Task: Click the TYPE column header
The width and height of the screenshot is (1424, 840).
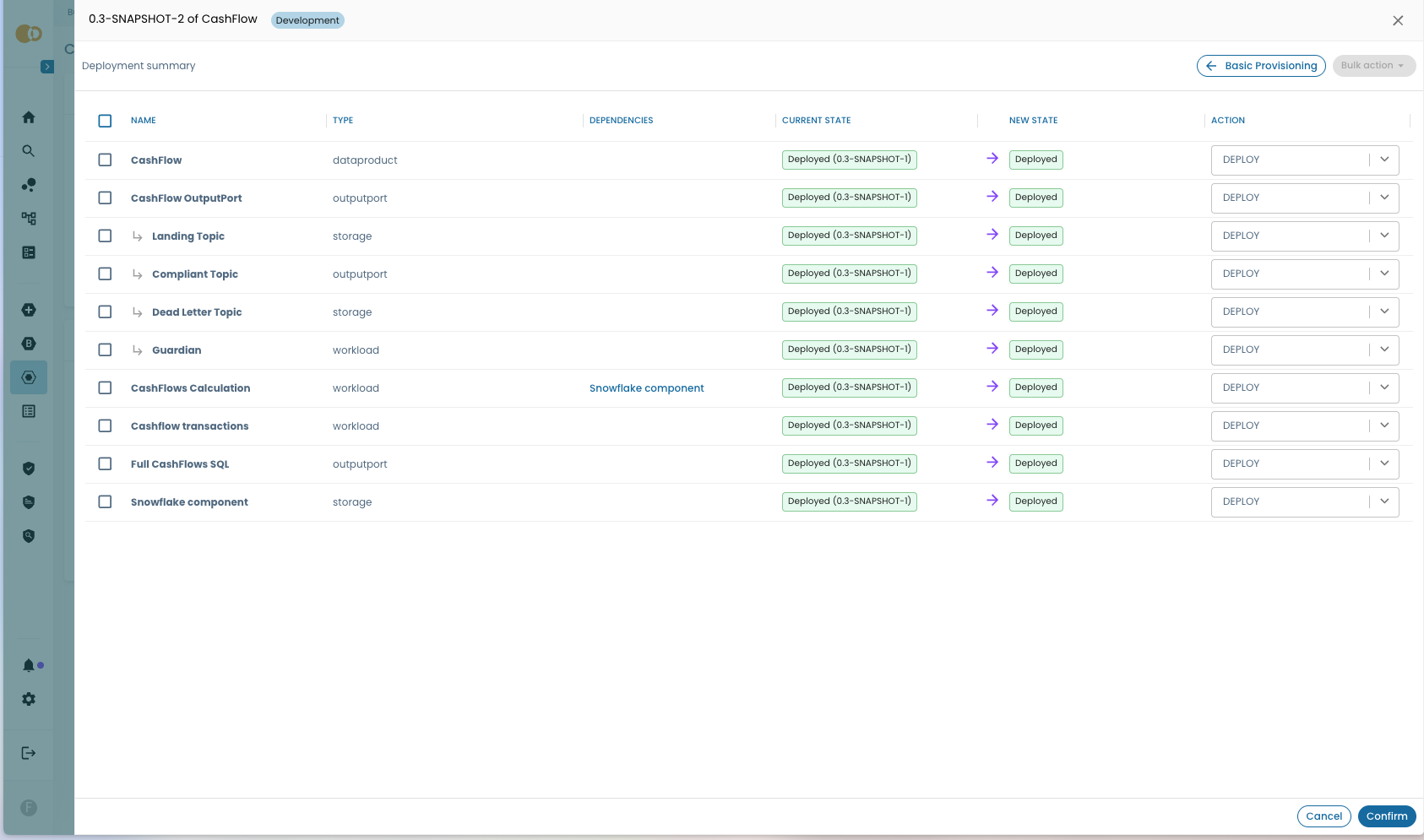Action: 343,121
